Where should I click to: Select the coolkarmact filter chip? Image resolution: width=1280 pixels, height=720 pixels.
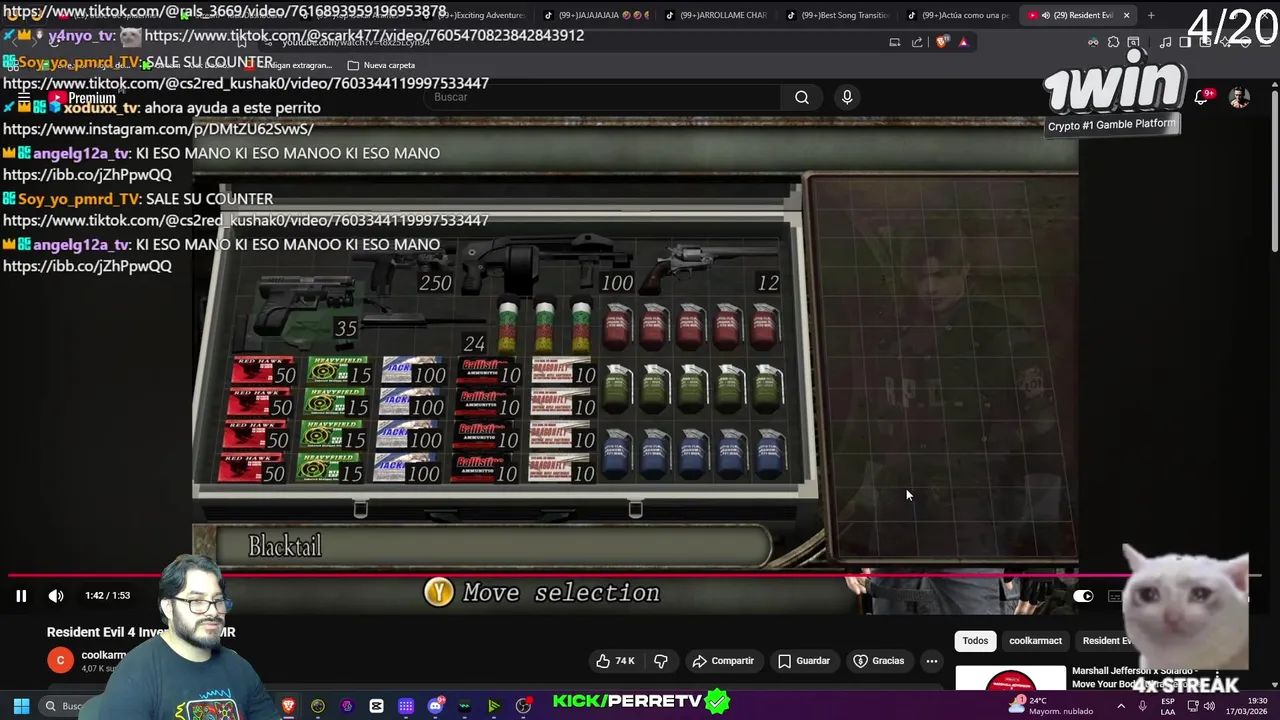[x=1035, y=641]
